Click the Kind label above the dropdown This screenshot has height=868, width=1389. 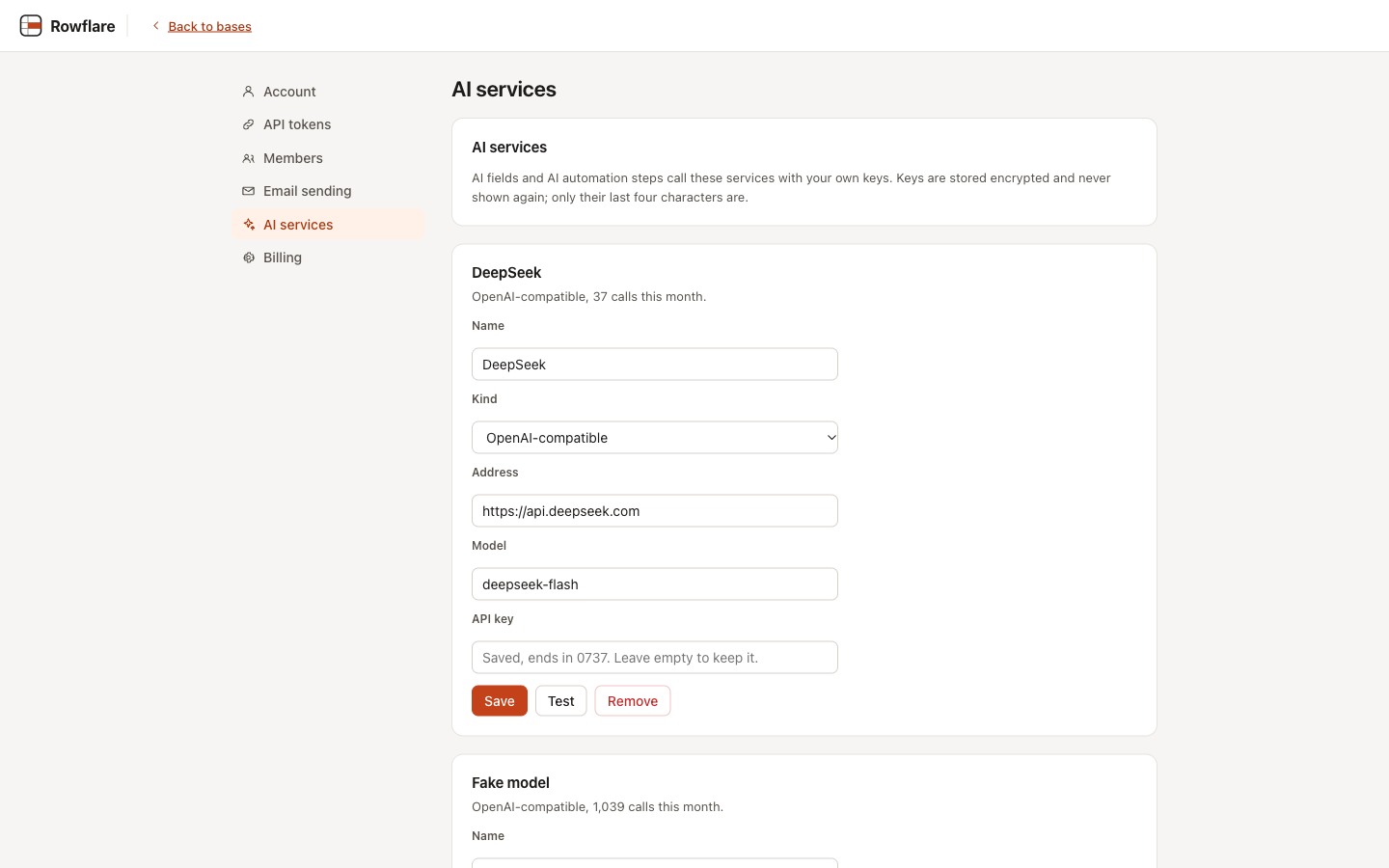point(484,399)
